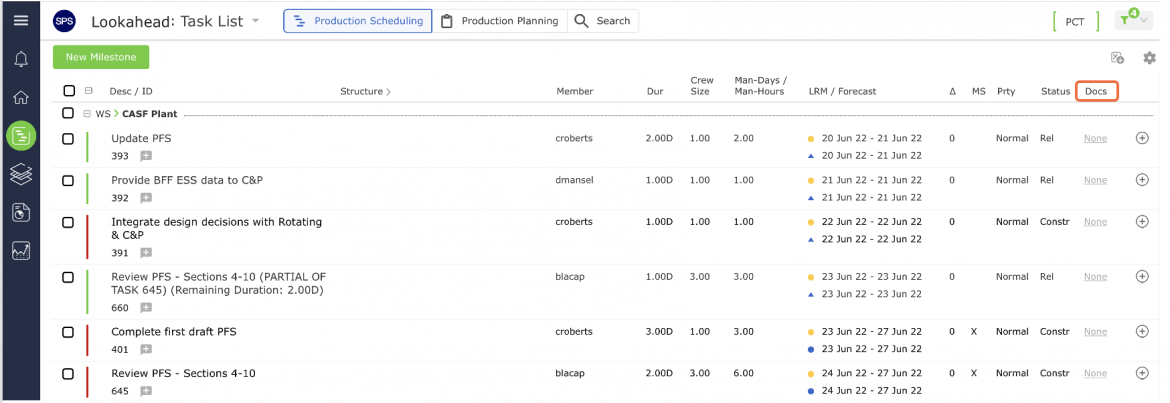Click plus circle on Integrate design decisions row

pos(1142,222)
